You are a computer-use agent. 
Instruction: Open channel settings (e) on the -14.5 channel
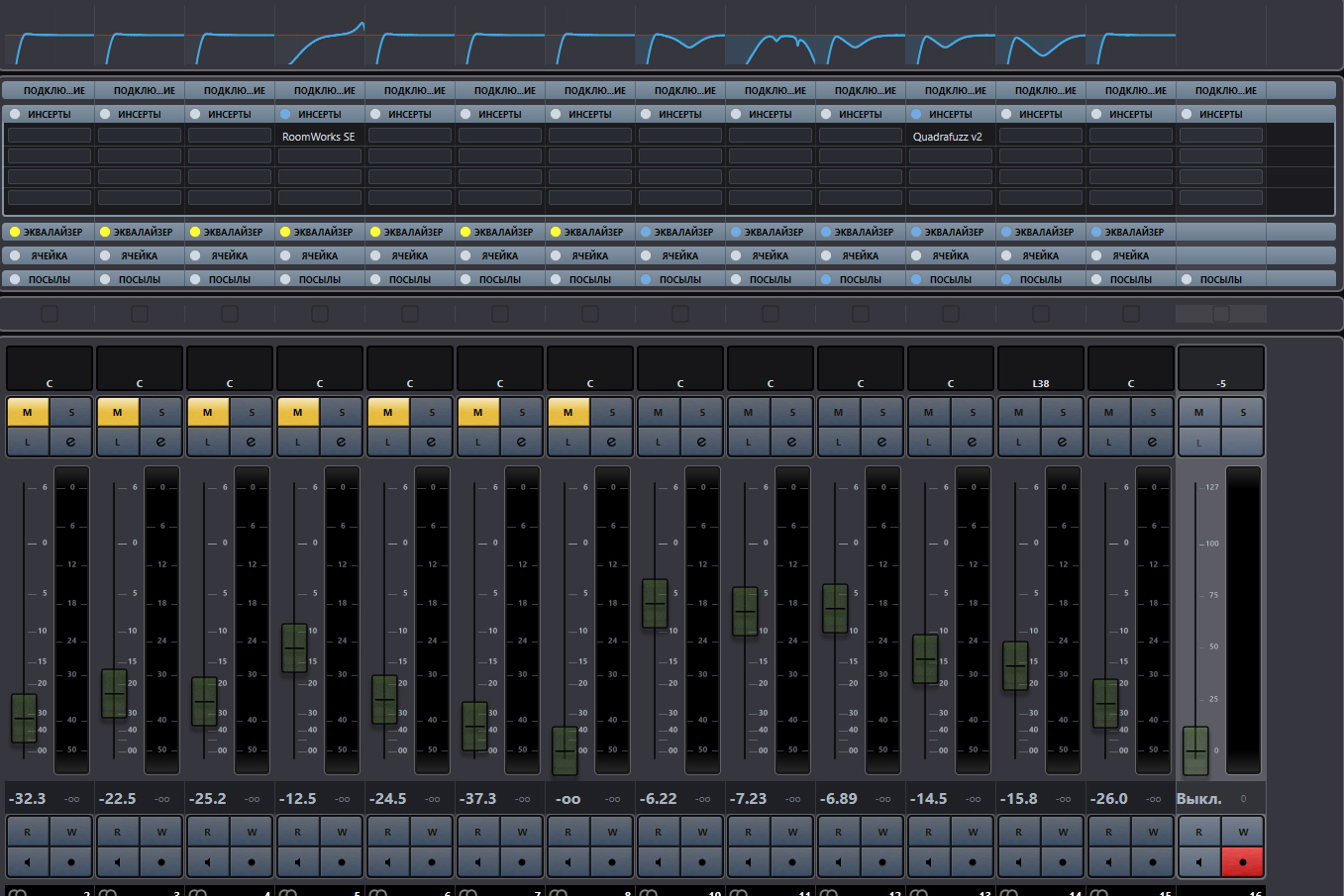tap(972, 442)
